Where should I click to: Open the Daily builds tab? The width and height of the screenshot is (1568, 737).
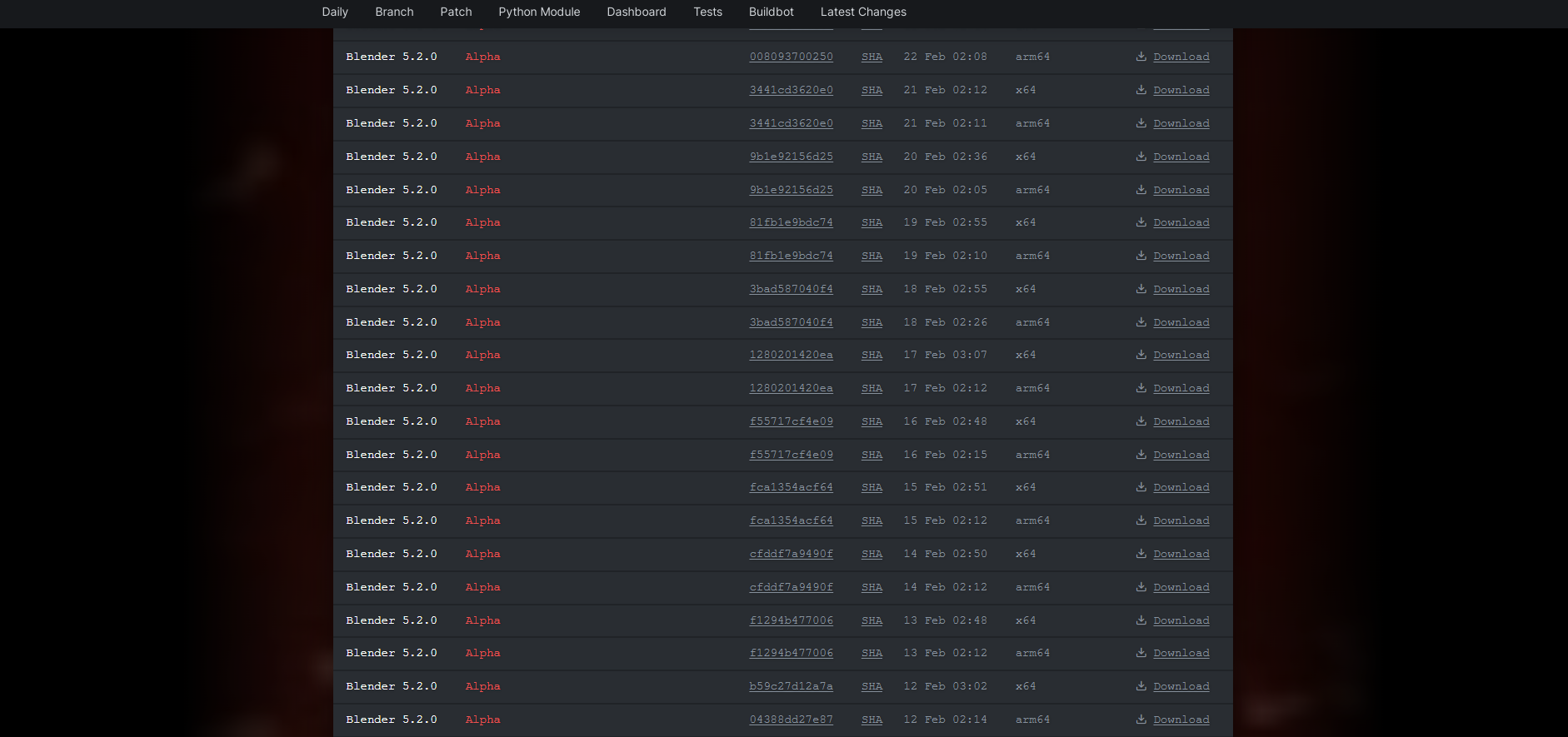[x=335, y=12]
